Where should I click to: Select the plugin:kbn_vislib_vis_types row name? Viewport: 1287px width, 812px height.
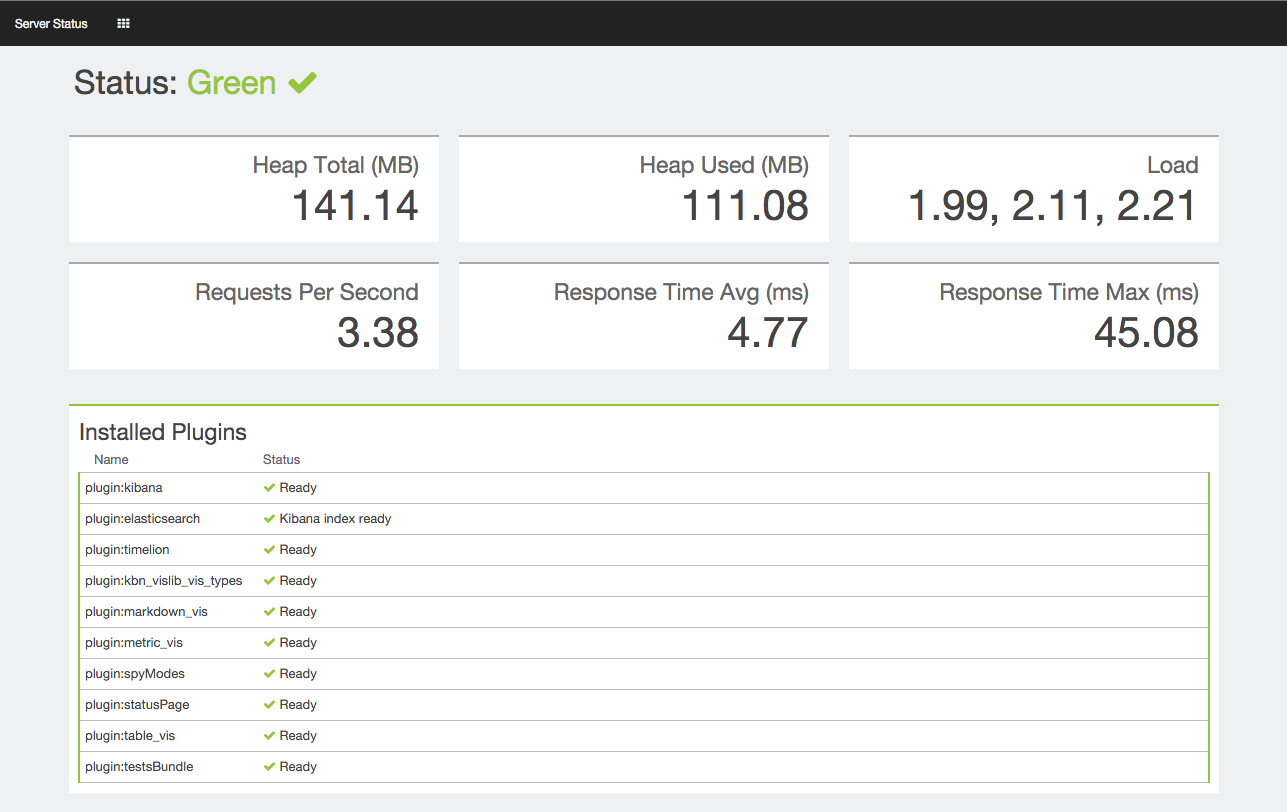pyautogui.click(x=164, y=581)
